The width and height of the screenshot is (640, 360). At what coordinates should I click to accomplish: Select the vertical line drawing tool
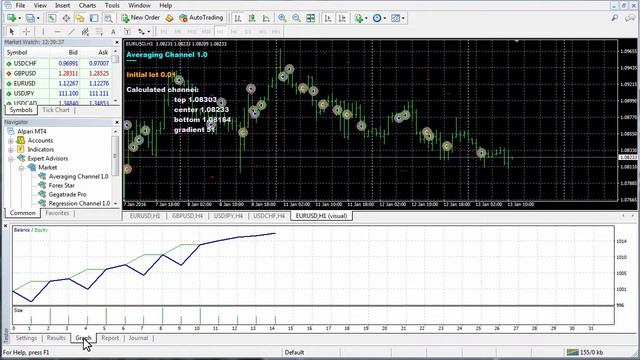[43, 31]
